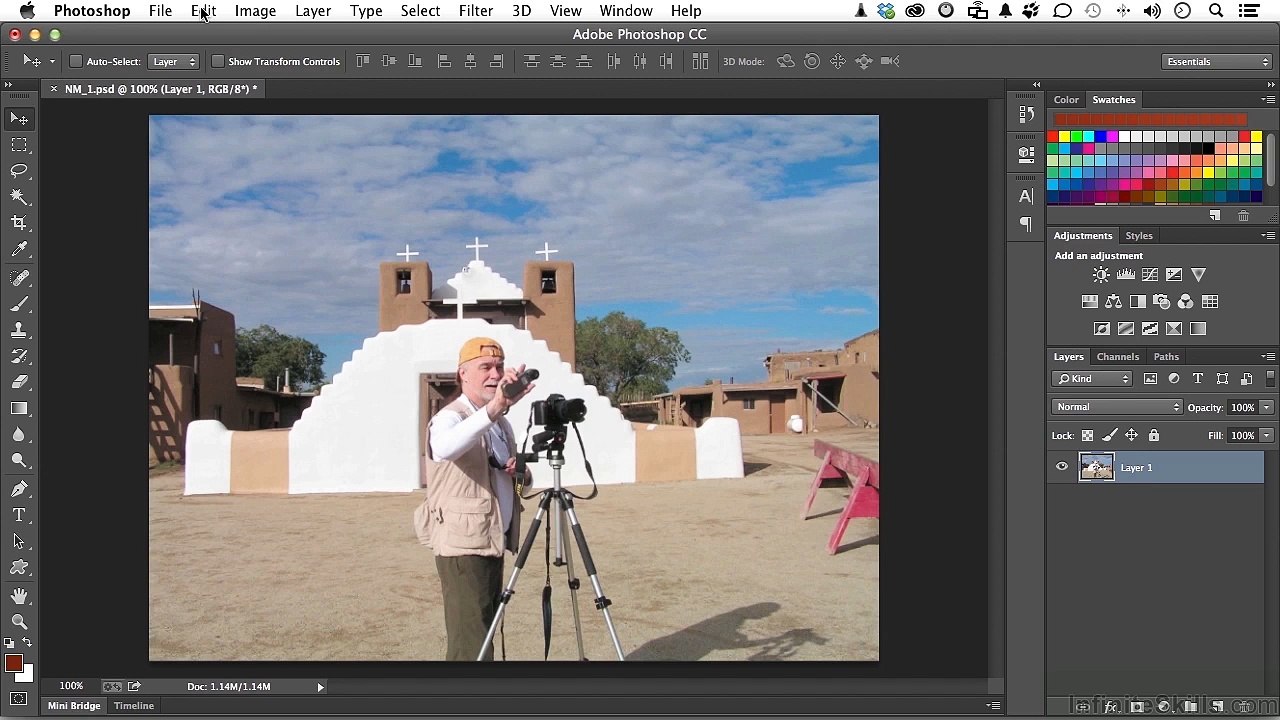Select the Rectangular Marquee tool
The image size is (1280, 720).
pyautogui.click(x=19, y=145)
